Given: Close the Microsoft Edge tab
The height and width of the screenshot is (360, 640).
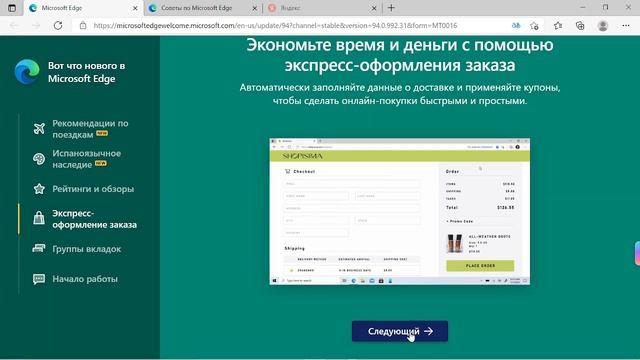Looking at the screenshot, I should (135, 8).
